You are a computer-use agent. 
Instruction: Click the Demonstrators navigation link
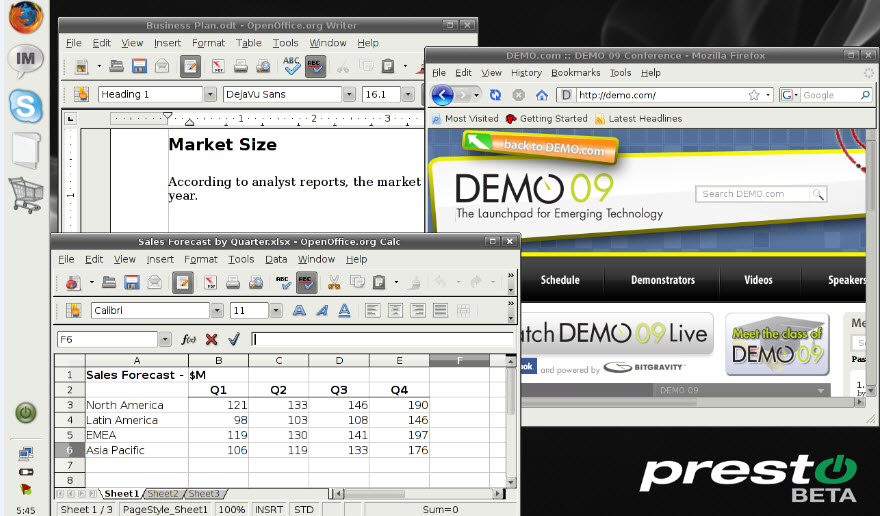point(662,280)
